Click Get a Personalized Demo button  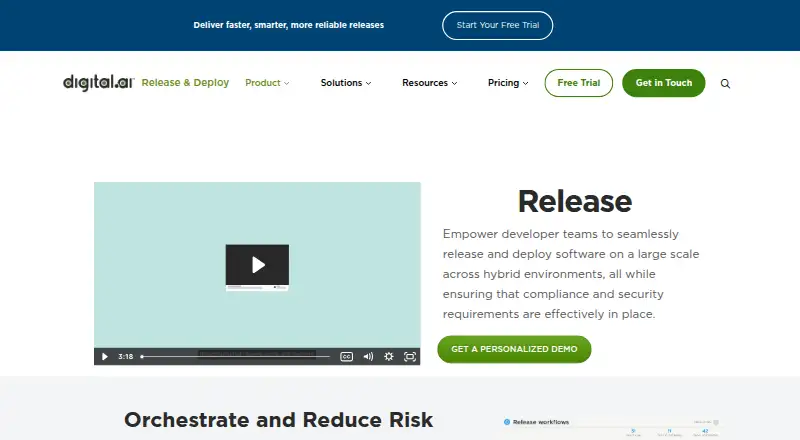514,349
